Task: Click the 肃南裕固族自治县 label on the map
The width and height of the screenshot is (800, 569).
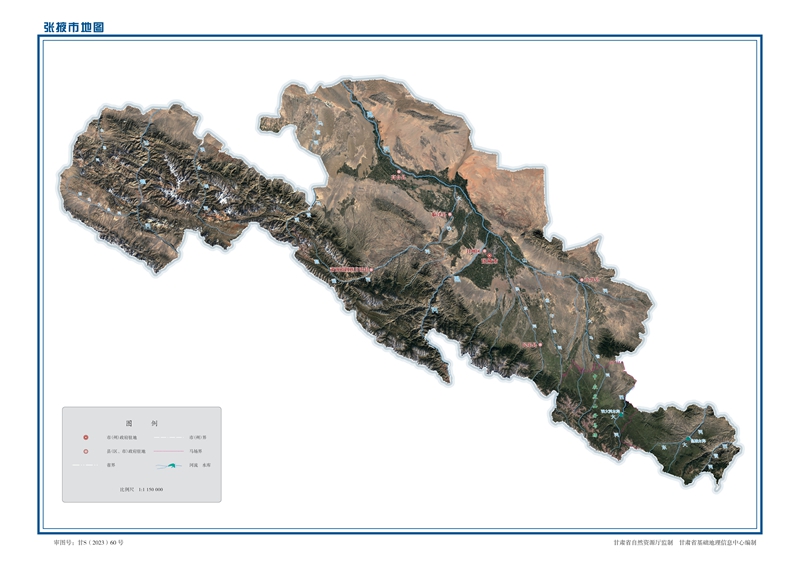Action: click(350, 268)
